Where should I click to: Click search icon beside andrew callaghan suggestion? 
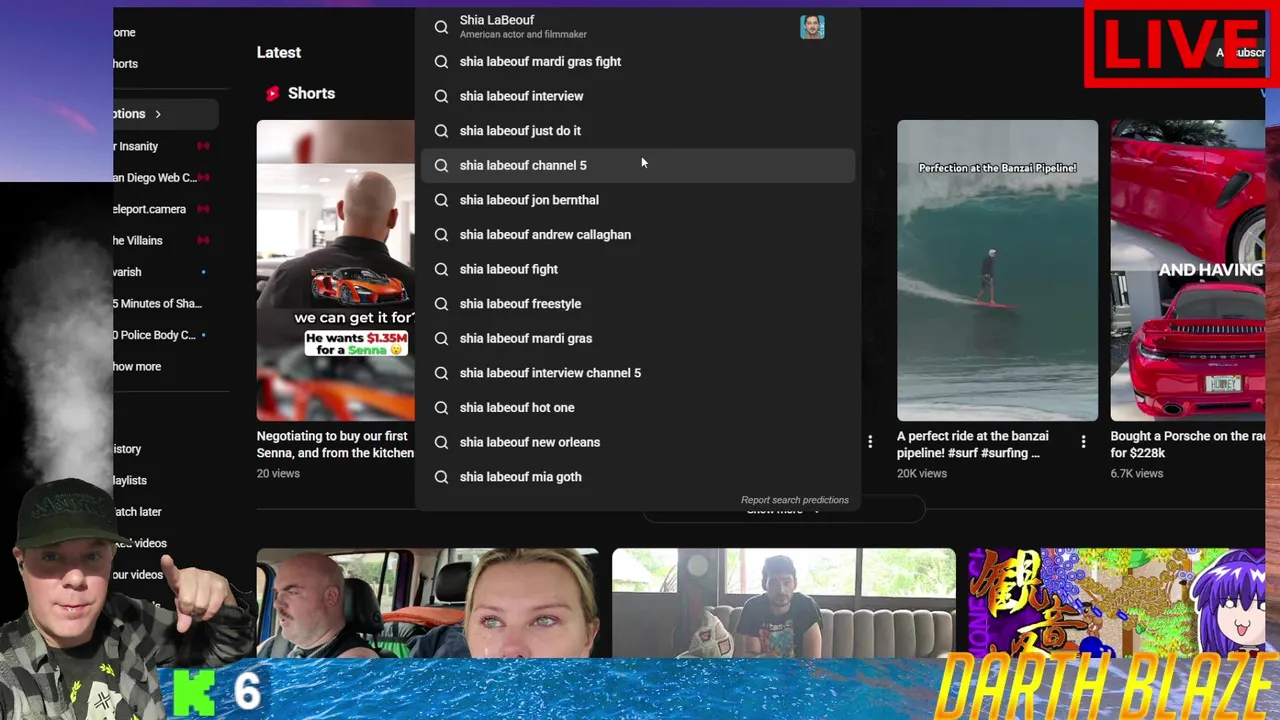[x=441, y=235]
